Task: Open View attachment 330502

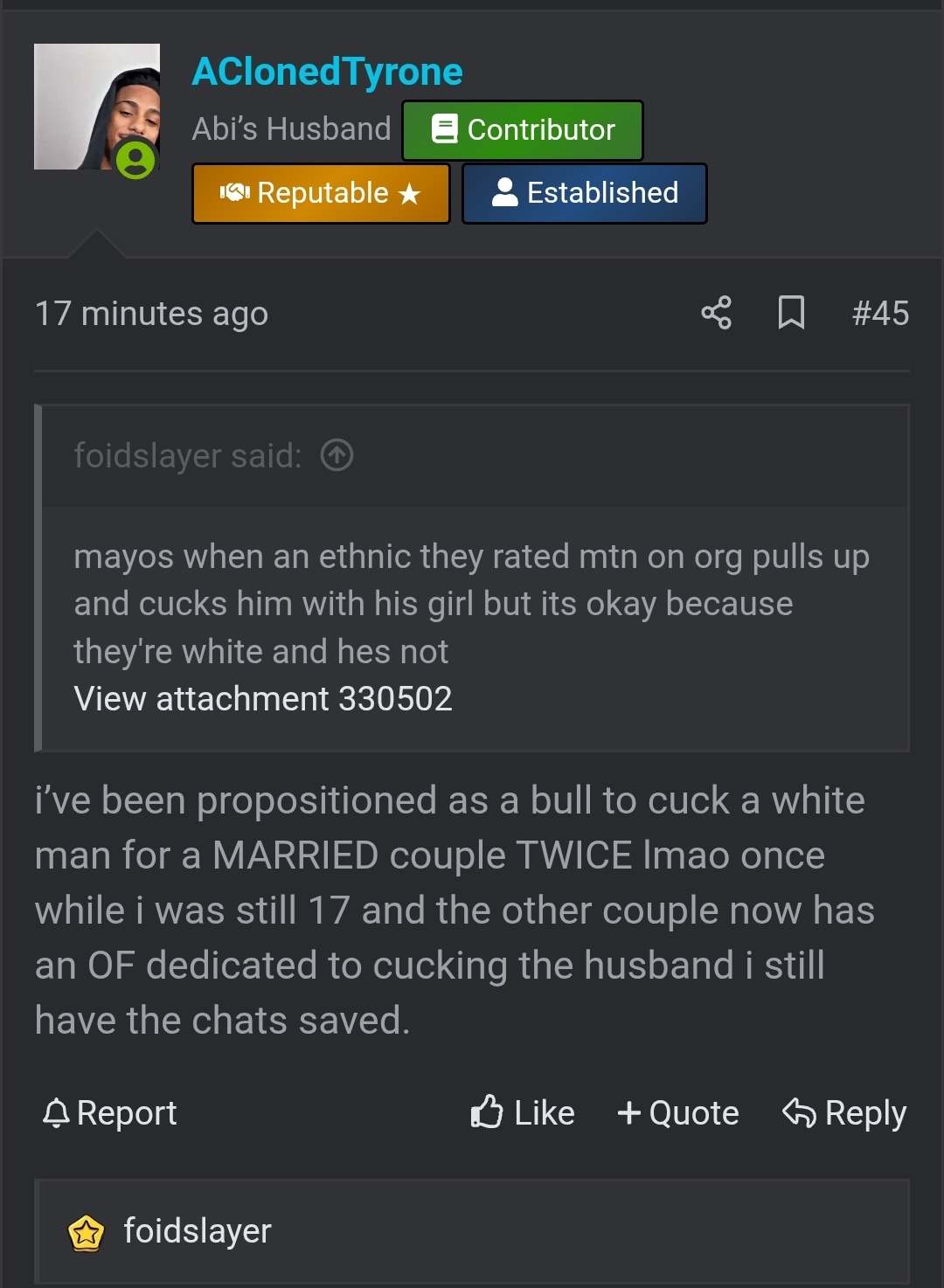Action: (x=263, y=698)
